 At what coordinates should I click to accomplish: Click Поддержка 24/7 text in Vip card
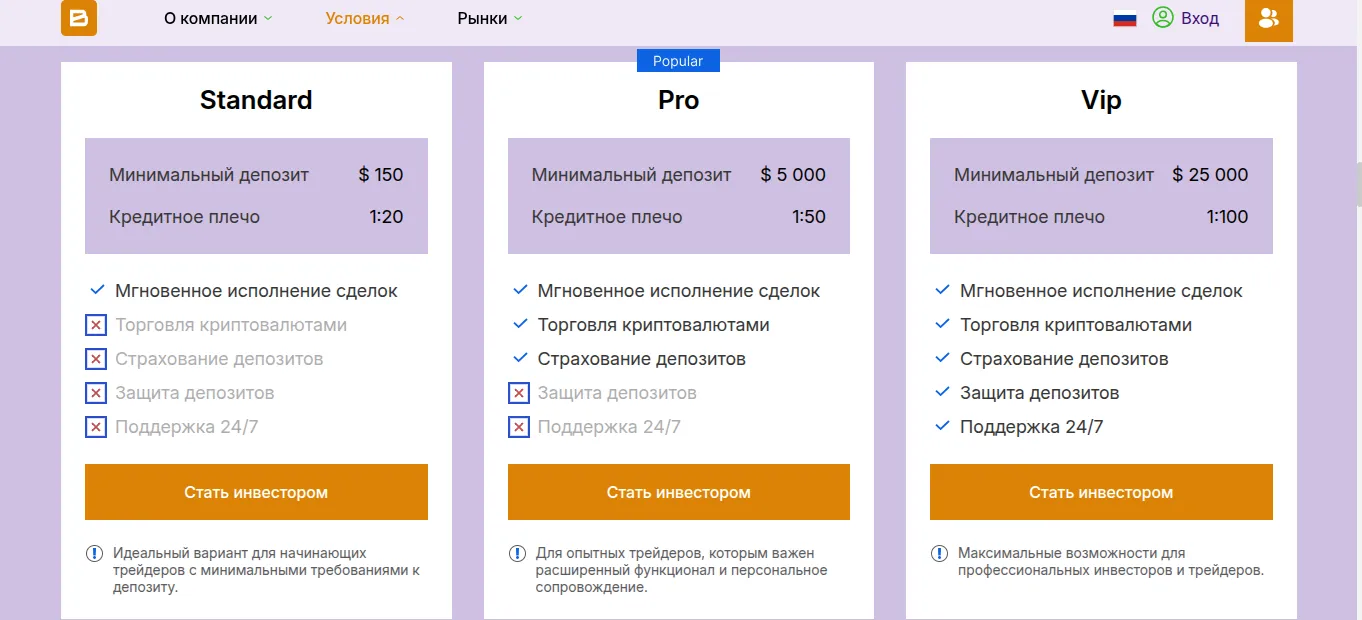[x=1032, y=427]
